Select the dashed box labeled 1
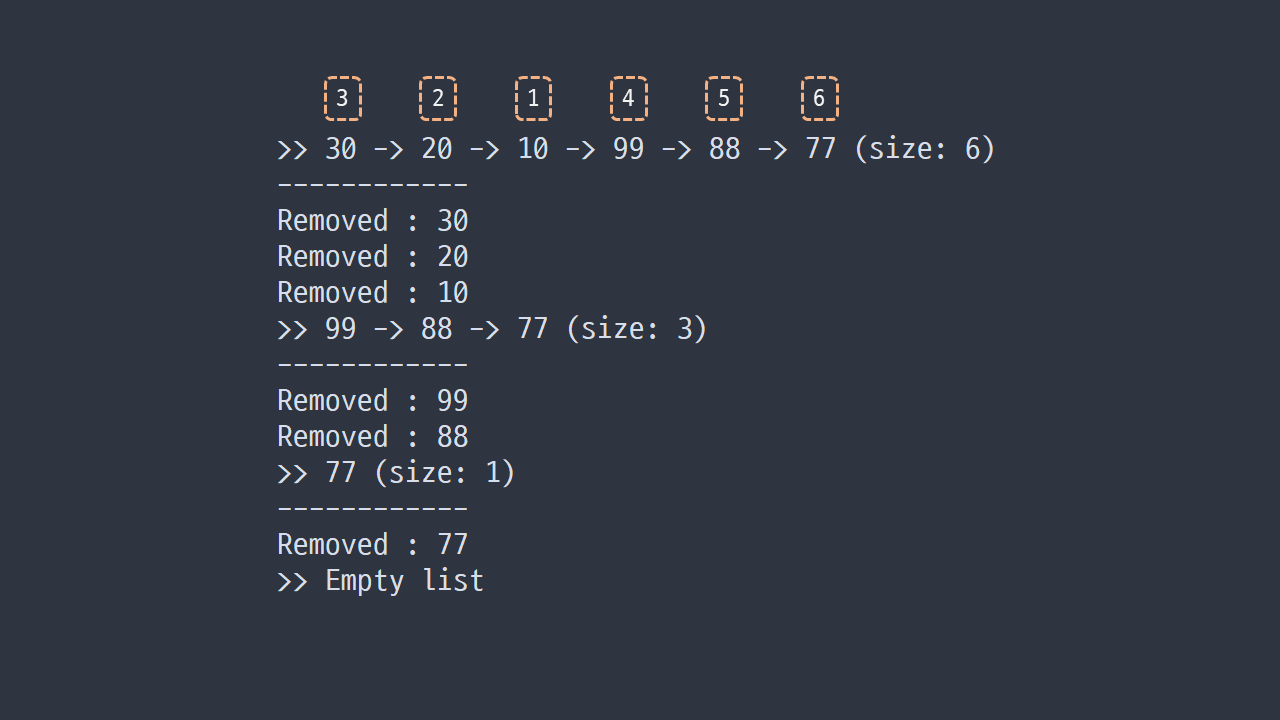This screenshot has height=720, width=1280. click(x=533, y=99)
